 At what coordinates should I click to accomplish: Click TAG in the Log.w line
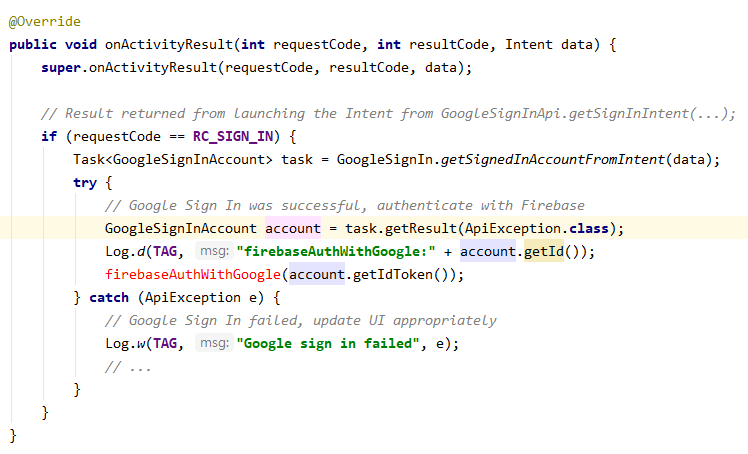pyautogui.click(x=165, y=343)
